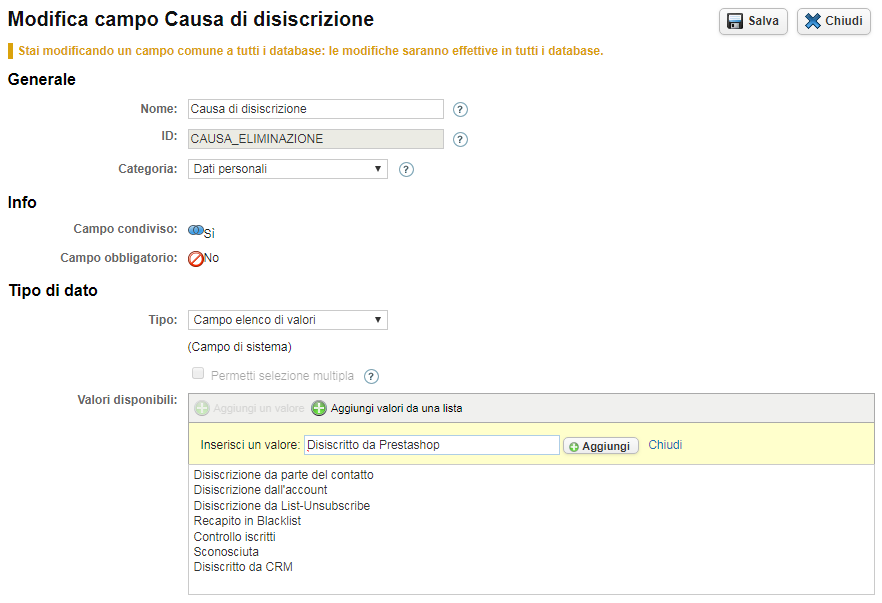Select Disiscritto da CRM value
This screenshot has height=603, width=882.
click(243, 567)
